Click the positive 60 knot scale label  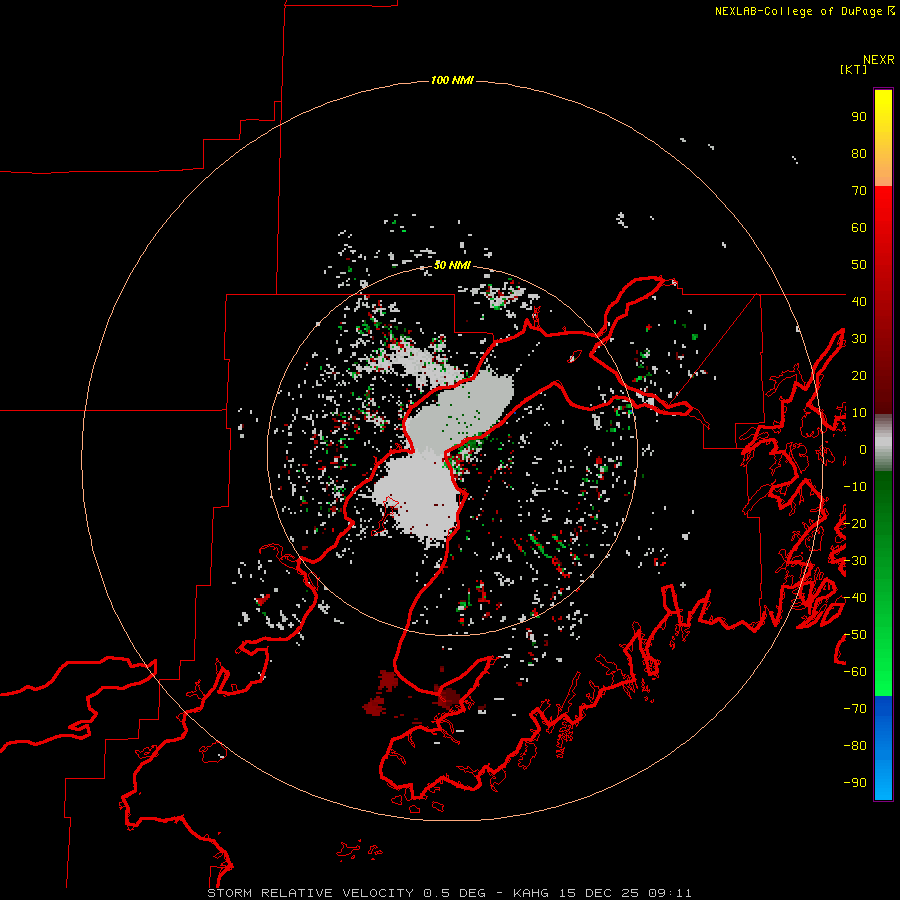pyautogui.click(x=859, y=228)
